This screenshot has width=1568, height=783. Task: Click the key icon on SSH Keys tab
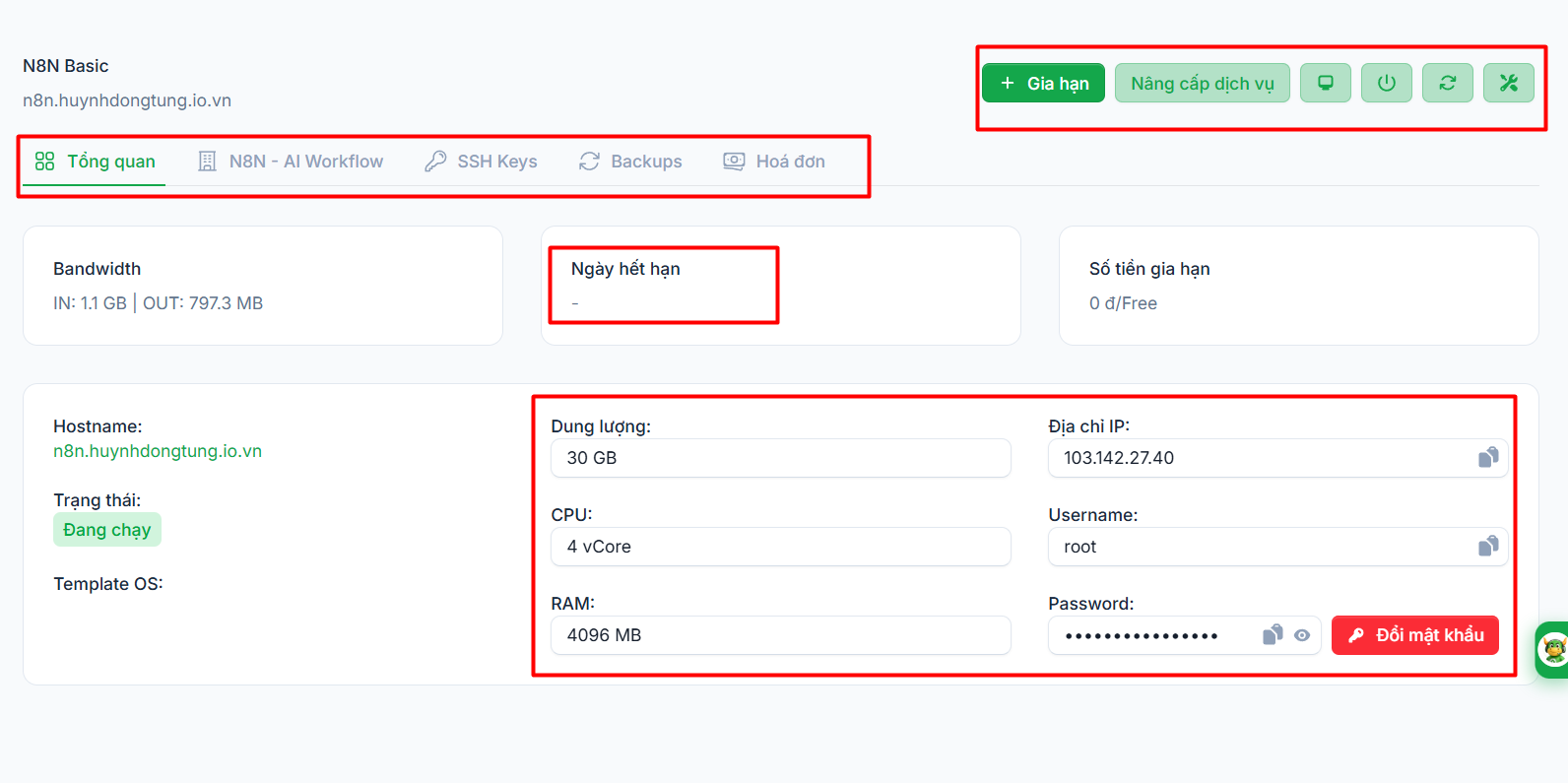435,162
